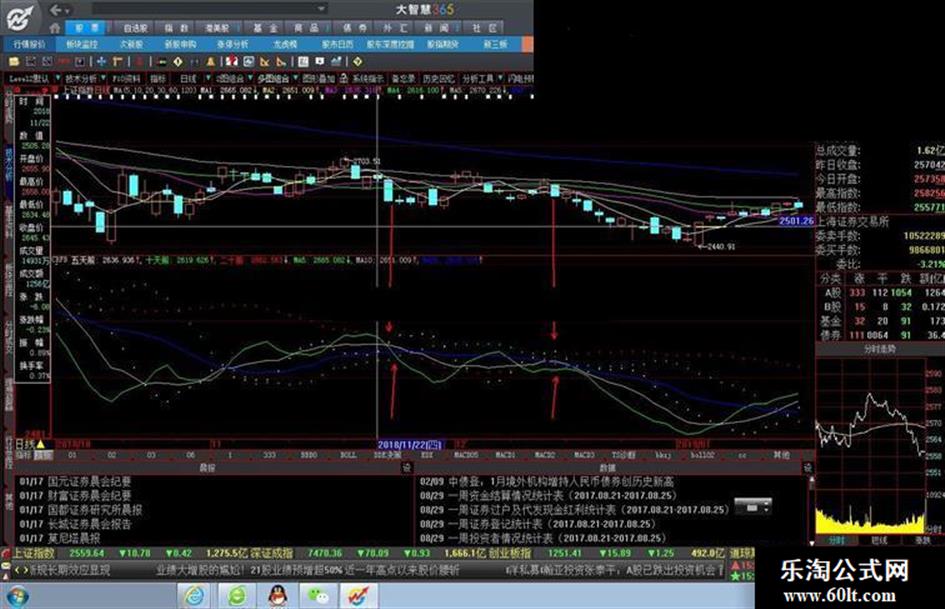Click the 上证指数 status bar entry
Viewport: 945px width, 609px height.
(34, 553)
